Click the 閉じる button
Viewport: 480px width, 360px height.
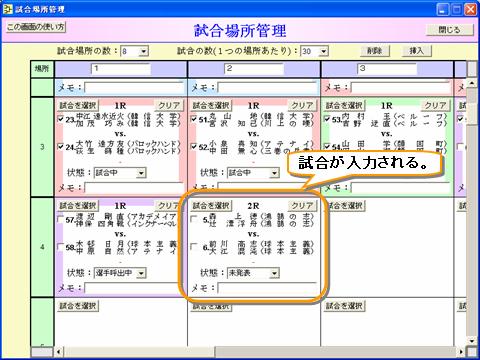point(449,30)
